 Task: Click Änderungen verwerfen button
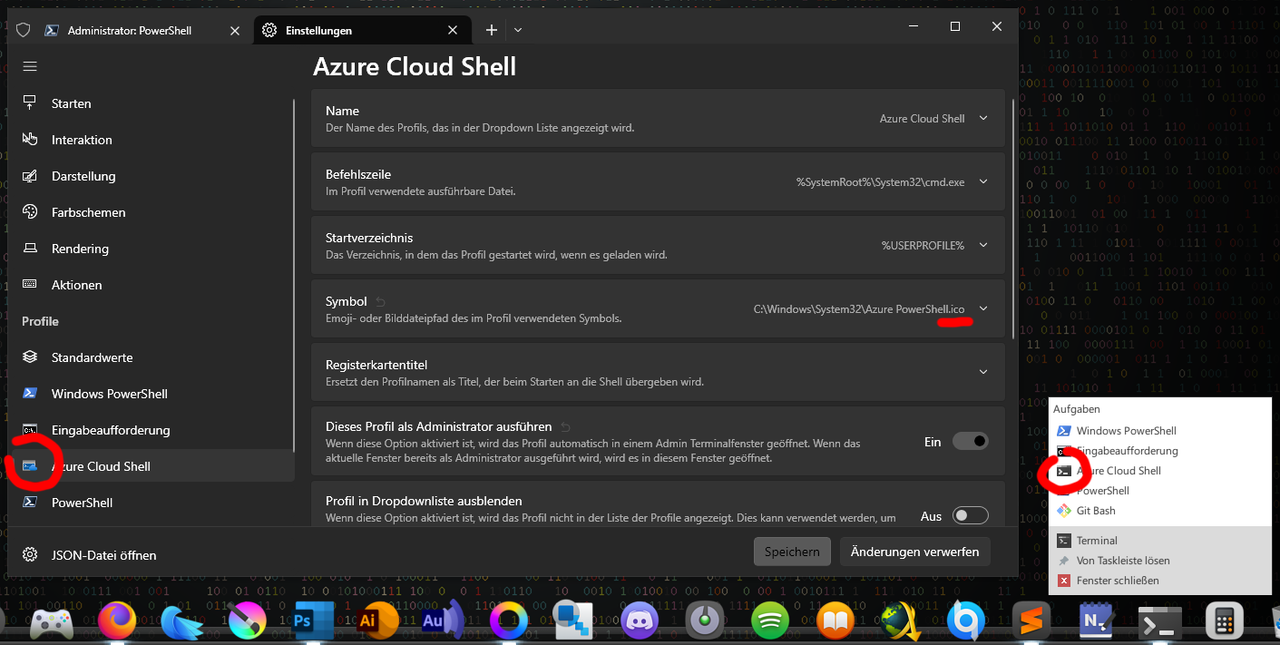[915, 551]
